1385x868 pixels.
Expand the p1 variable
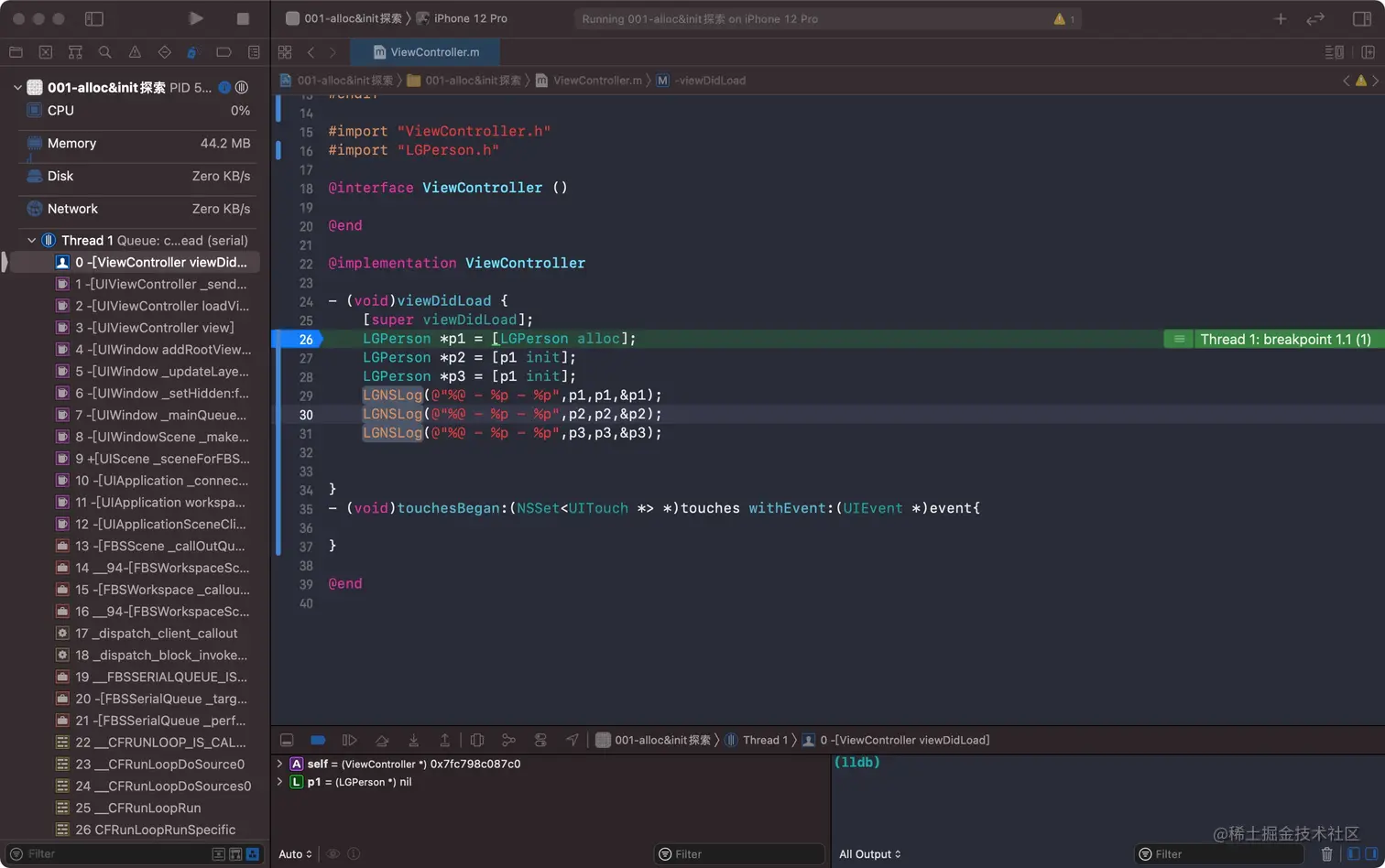[279, 782]
